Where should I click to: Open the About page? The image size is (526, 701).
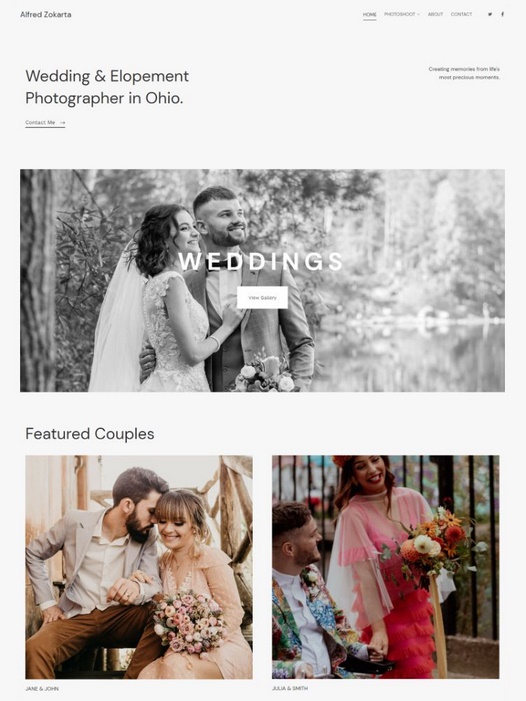point(435,14)
